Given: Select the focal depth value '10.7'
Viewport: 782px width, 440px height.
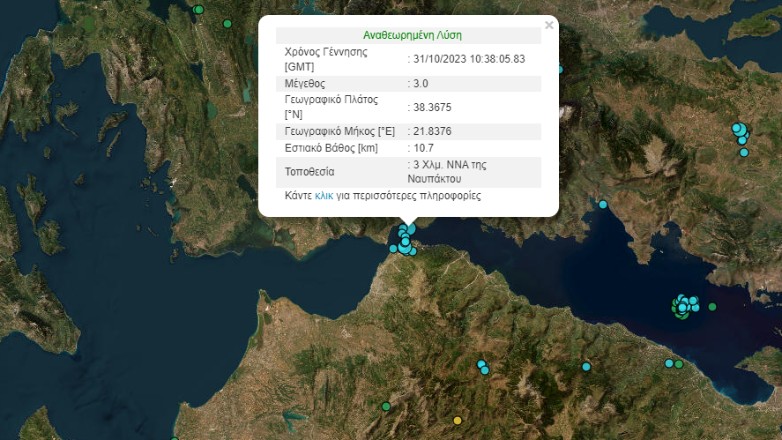Looking at the screenshot, I should point(423,148).
